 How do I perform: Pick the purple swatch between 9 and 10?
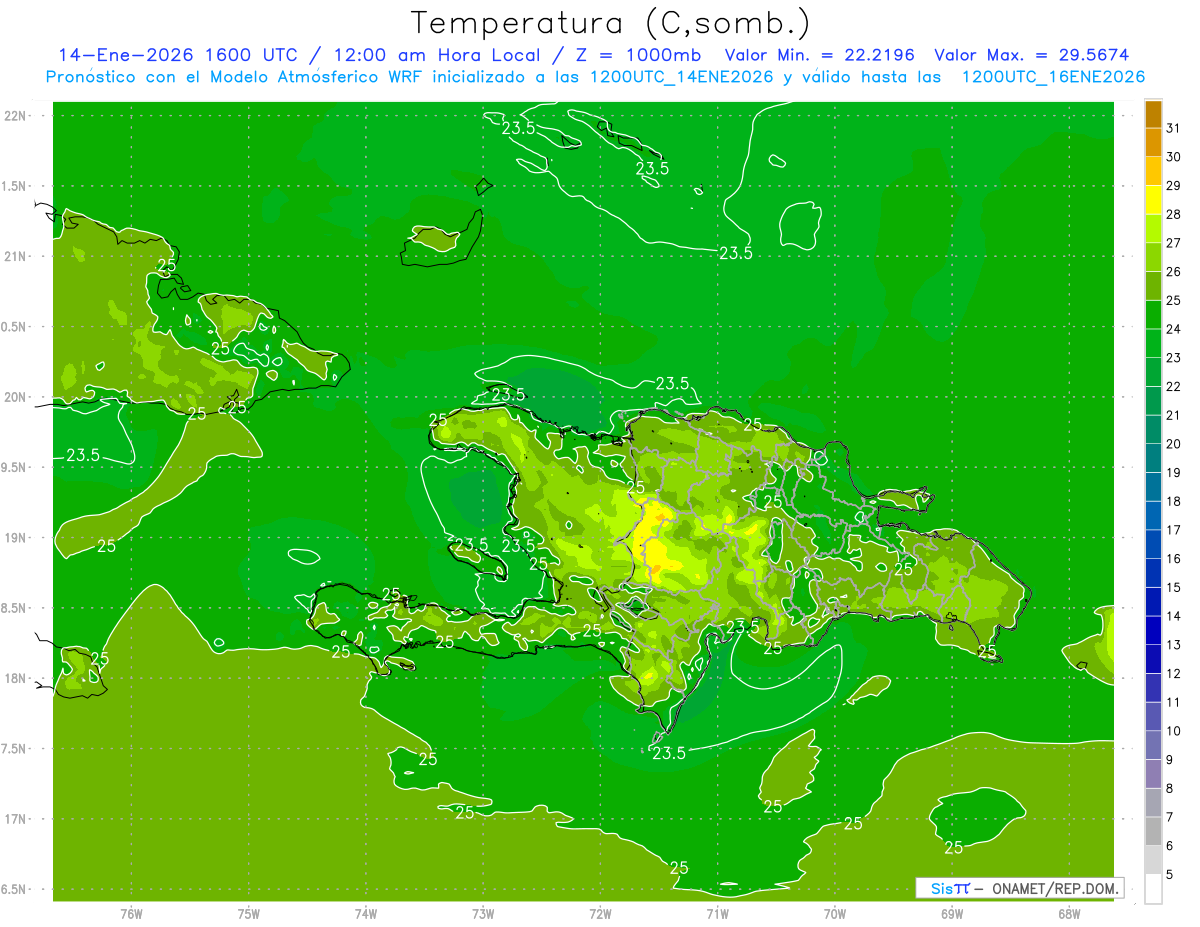coord(1153,745)
